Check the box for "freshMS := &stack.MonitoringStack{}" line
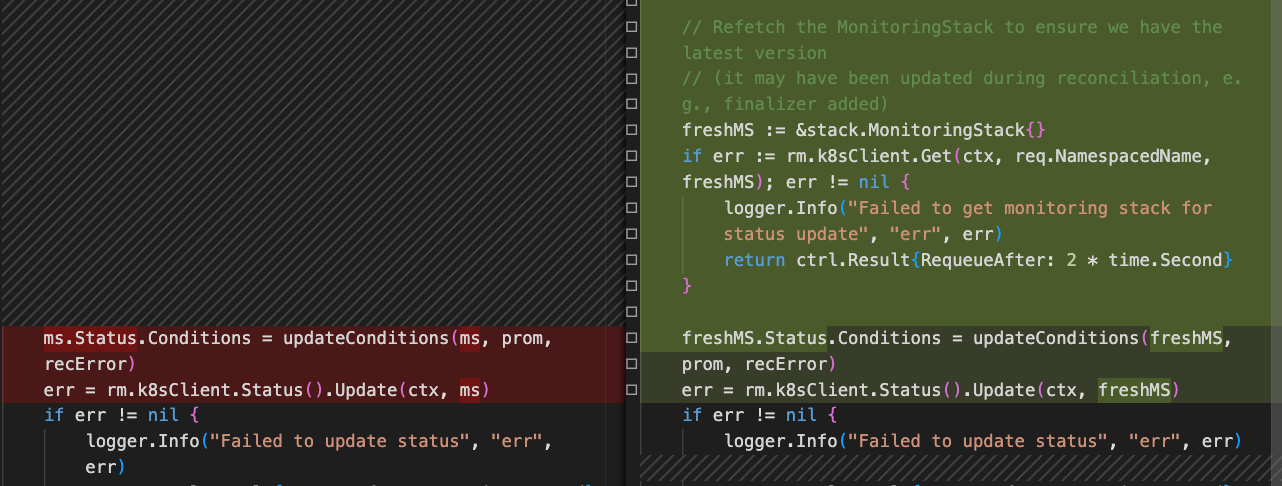The height and width of the screenshot is (486, 1282). 631,131
